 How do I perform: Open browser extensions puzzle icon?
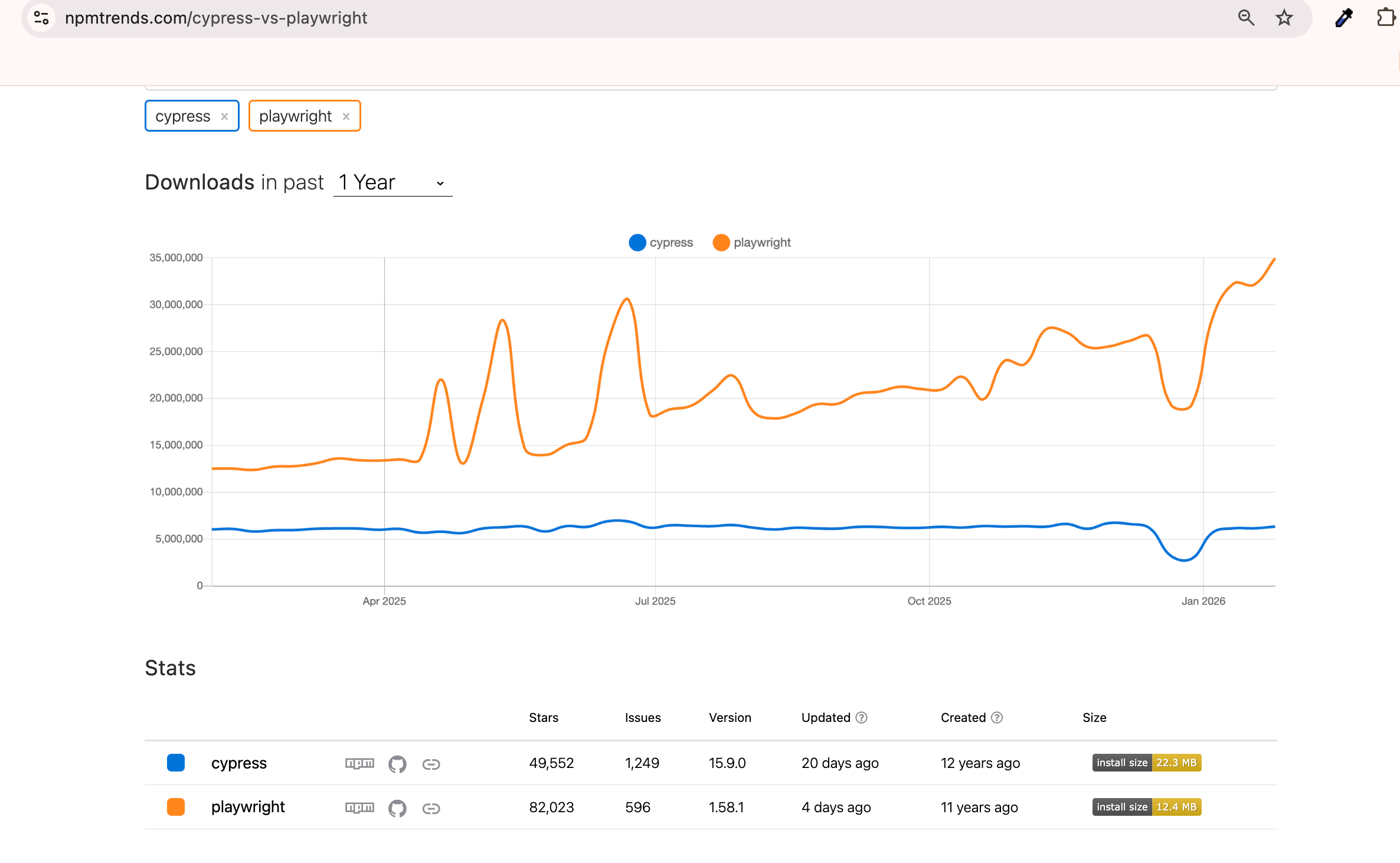tap(1385, 18)
